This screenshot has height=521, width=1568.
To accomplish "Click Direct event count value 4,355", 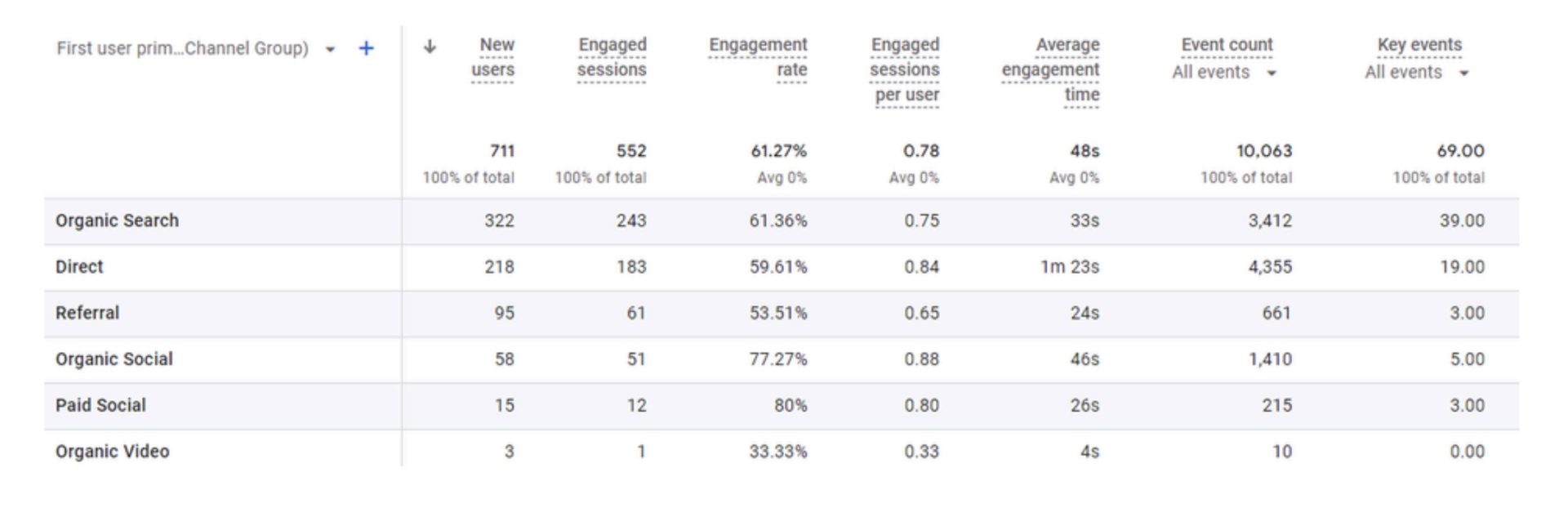I will point(1269,267).
